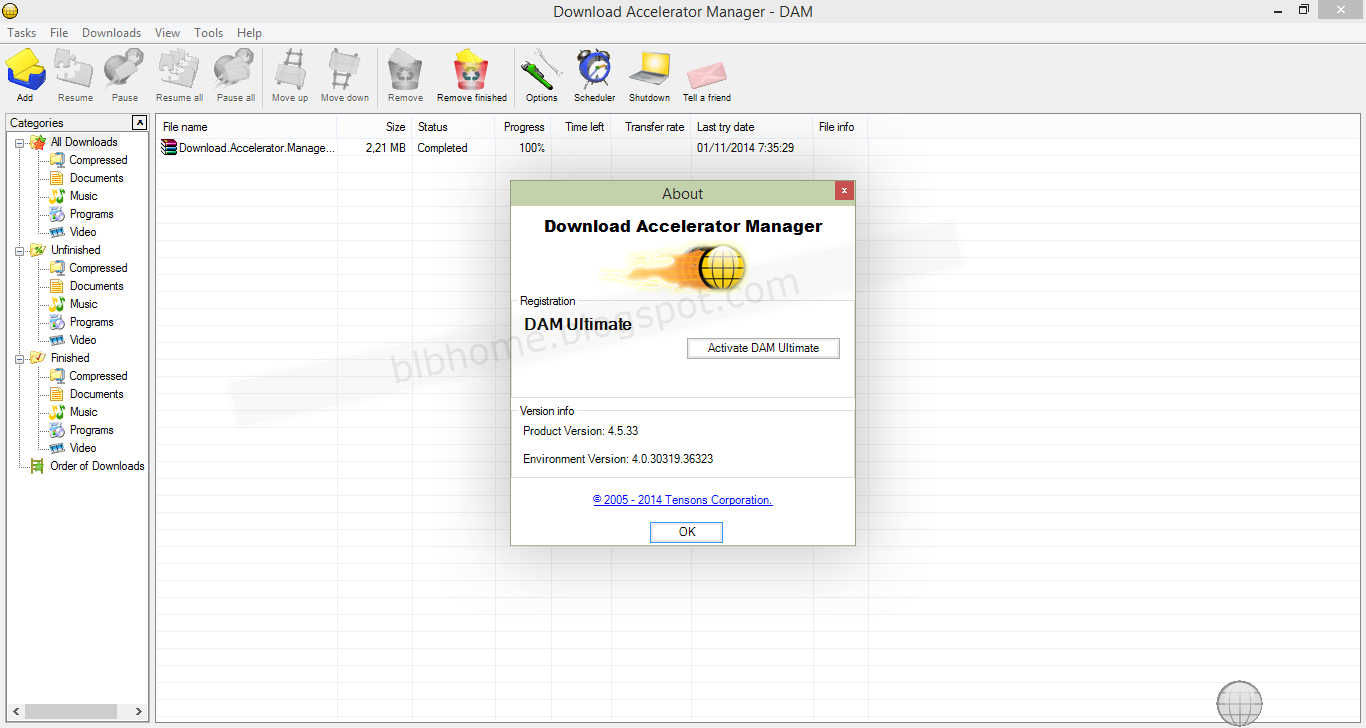Collapse the Categories panel arrow
This screenshot has width=1366, height=728.
(x=139, y=123)
